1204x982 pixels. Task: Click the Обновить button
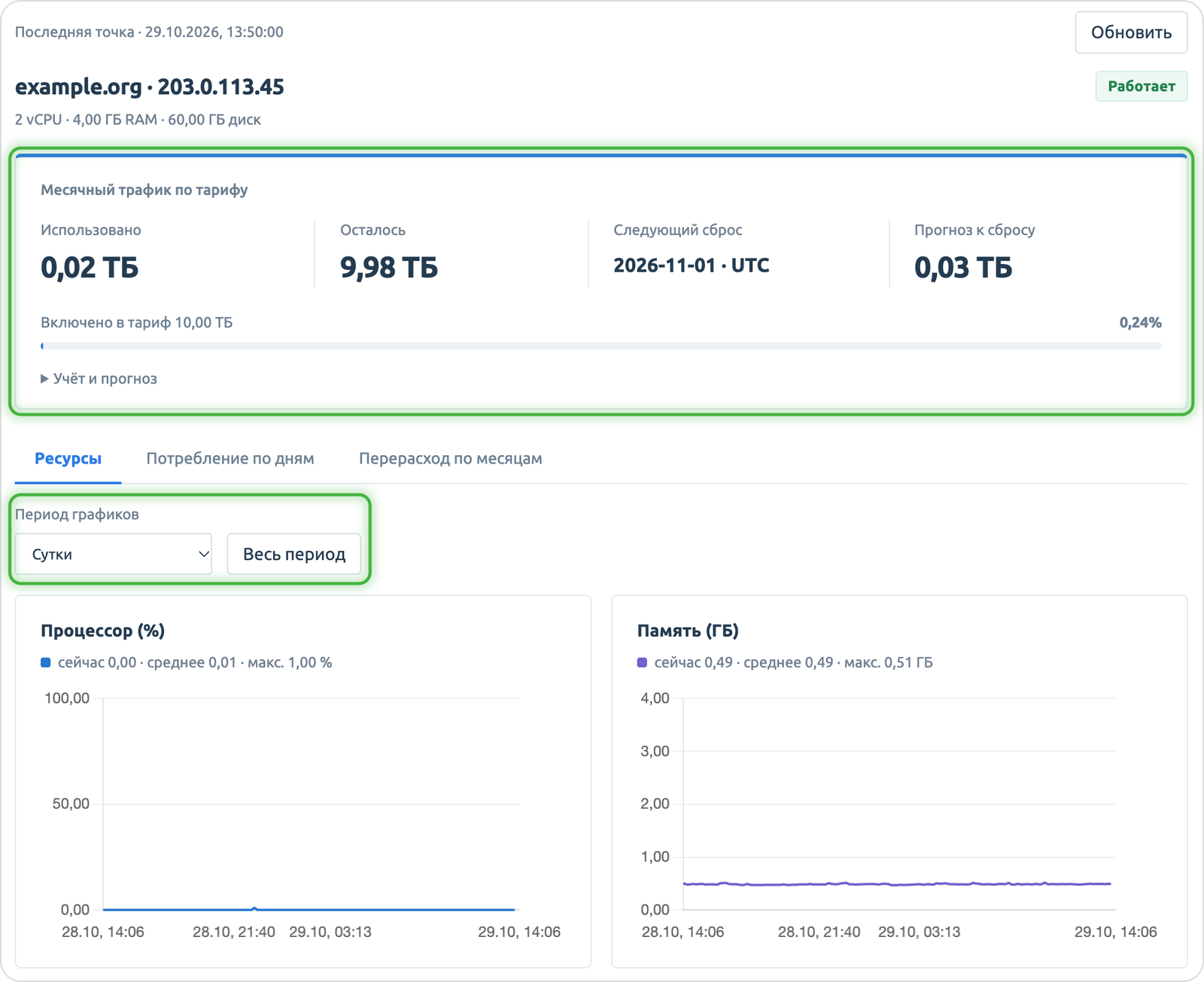click(1131, 32)
